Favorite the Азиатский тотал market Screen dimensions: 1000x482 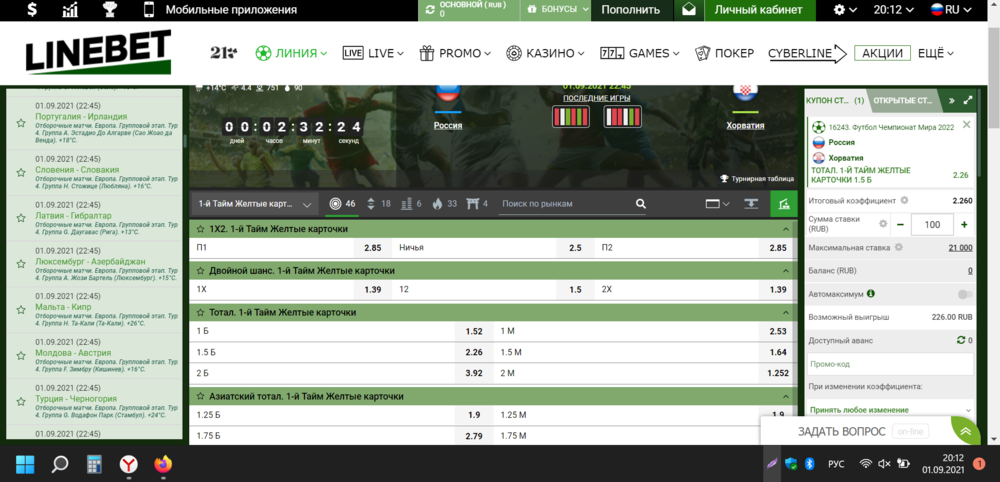tap(200, 397)
